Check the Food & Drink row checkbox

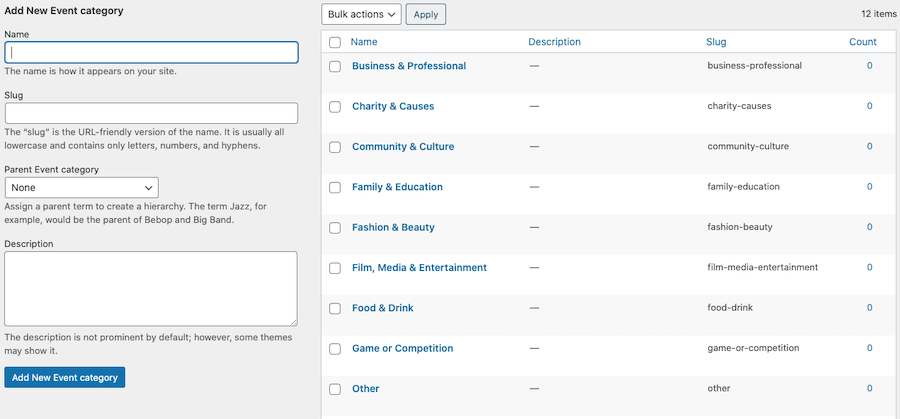click(x=335, y=309)
